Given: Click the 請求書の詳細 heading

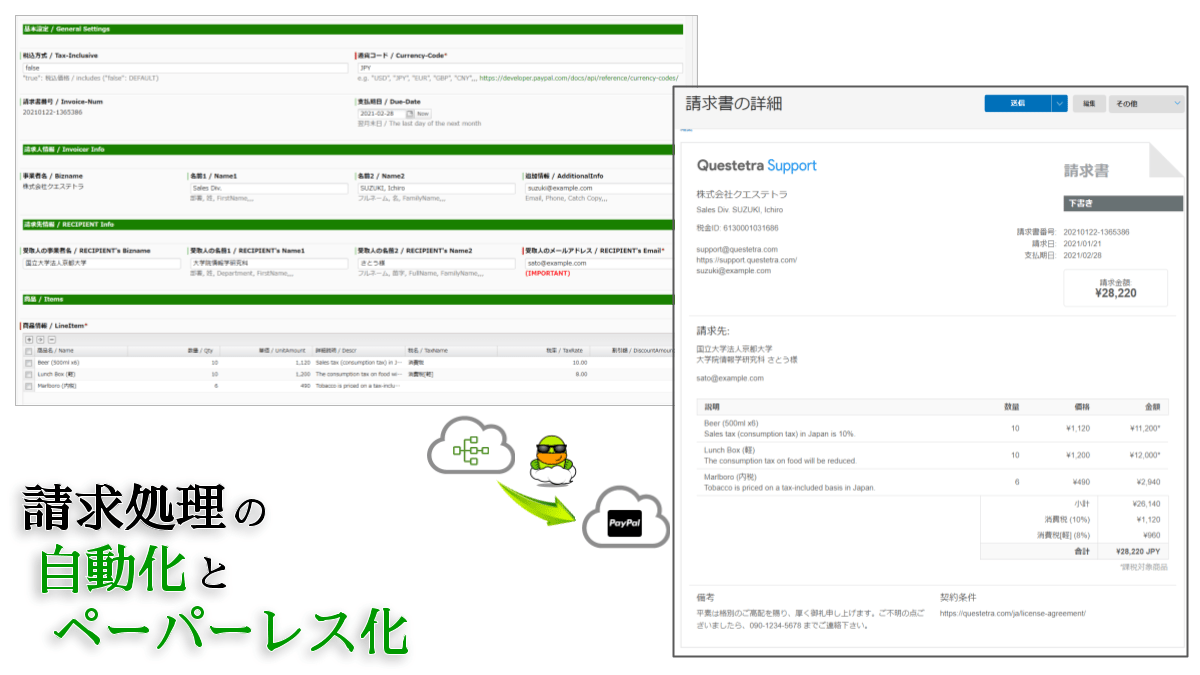Looking at the screenshot, I should coord(734,103).
